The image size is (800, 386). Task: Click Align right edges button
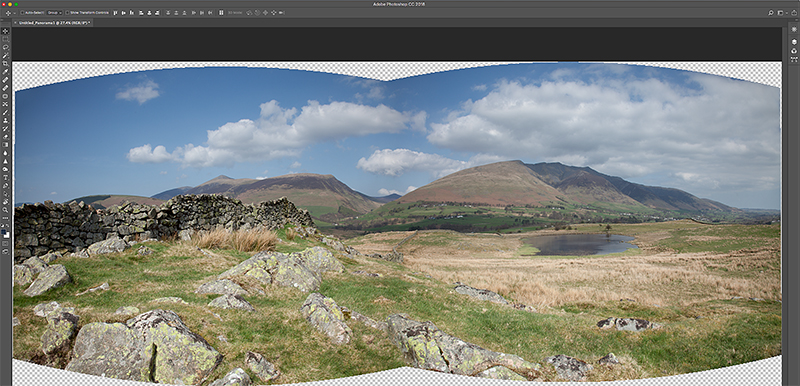157,12
